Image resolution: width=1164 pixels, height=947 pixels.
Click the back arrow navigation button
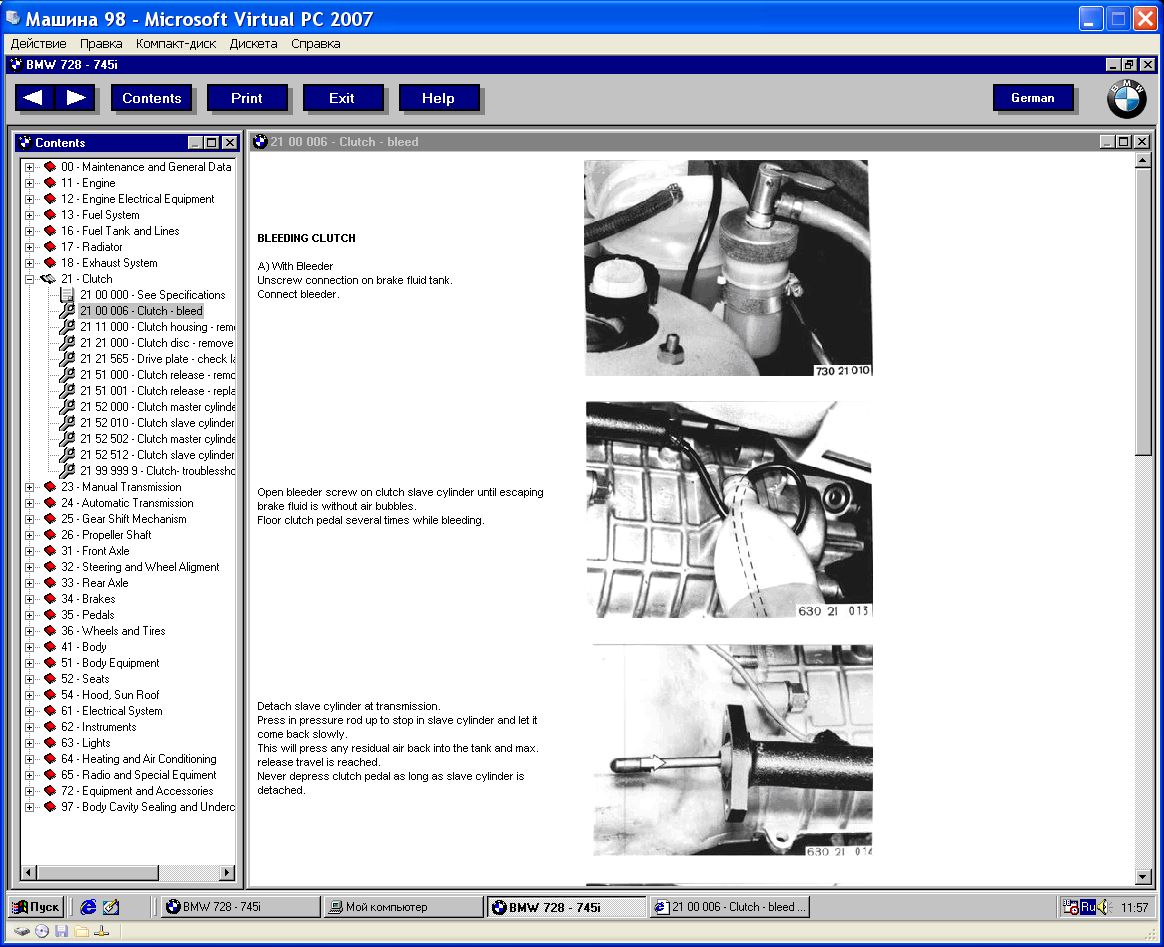[35, 97]
